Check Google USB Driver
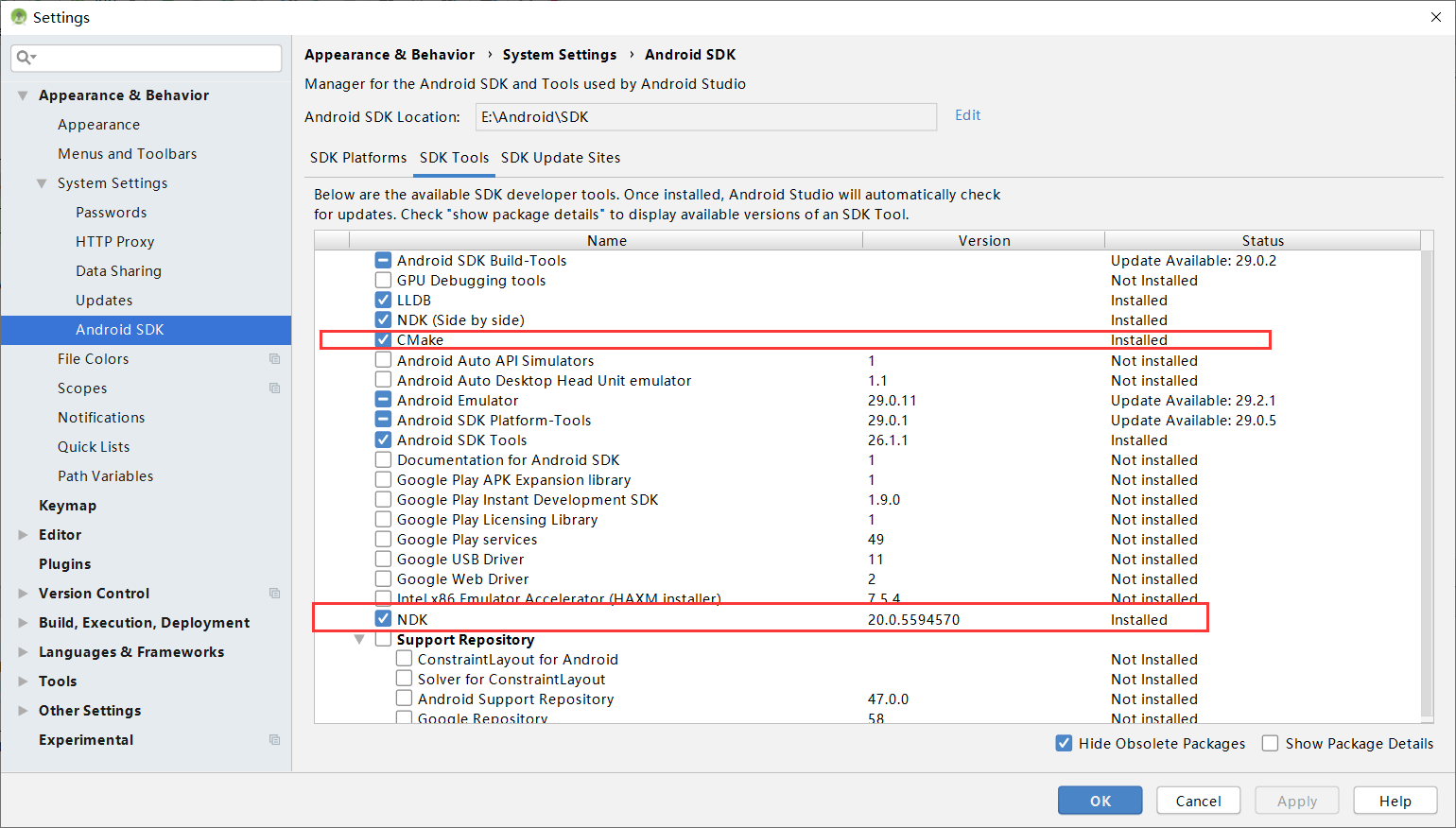The width and height of the screenshot is (1456, 828). point(383,559)
